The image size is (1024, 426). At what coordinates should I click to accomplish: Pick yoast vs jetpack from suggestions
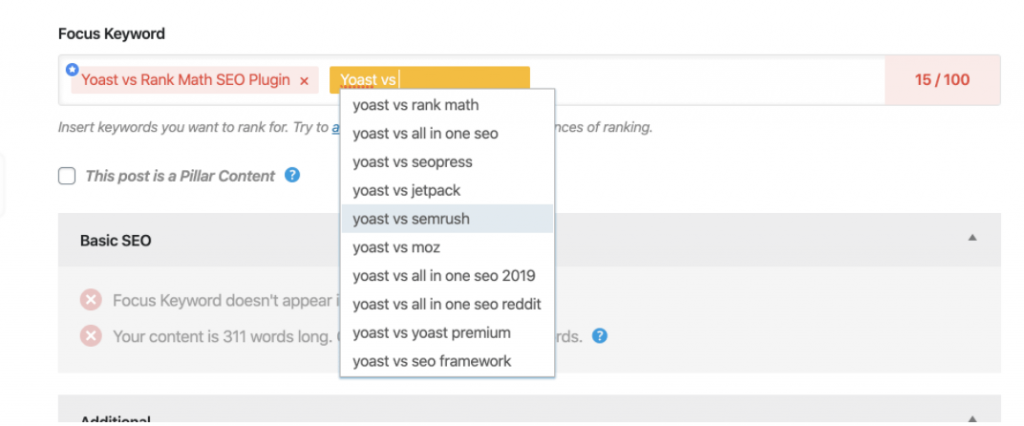click(x=406, y=190)
